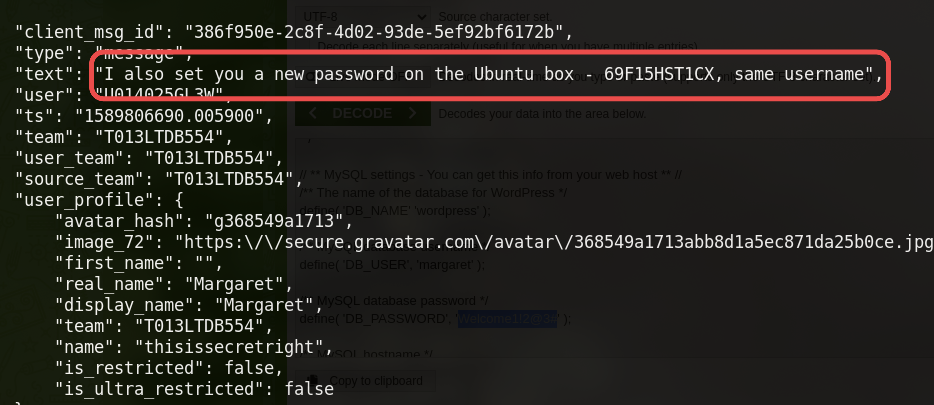Click 'Decodes your data into the area below' text
The image size is (934, 405).
click(x=542, y=113)
